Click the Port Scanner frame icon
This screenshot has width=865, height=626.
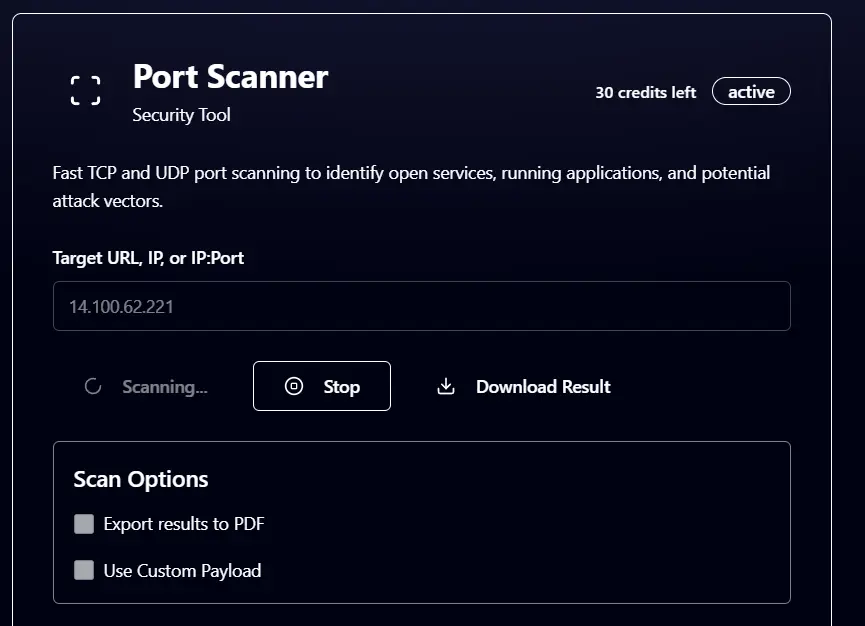(x=86, y=91)
